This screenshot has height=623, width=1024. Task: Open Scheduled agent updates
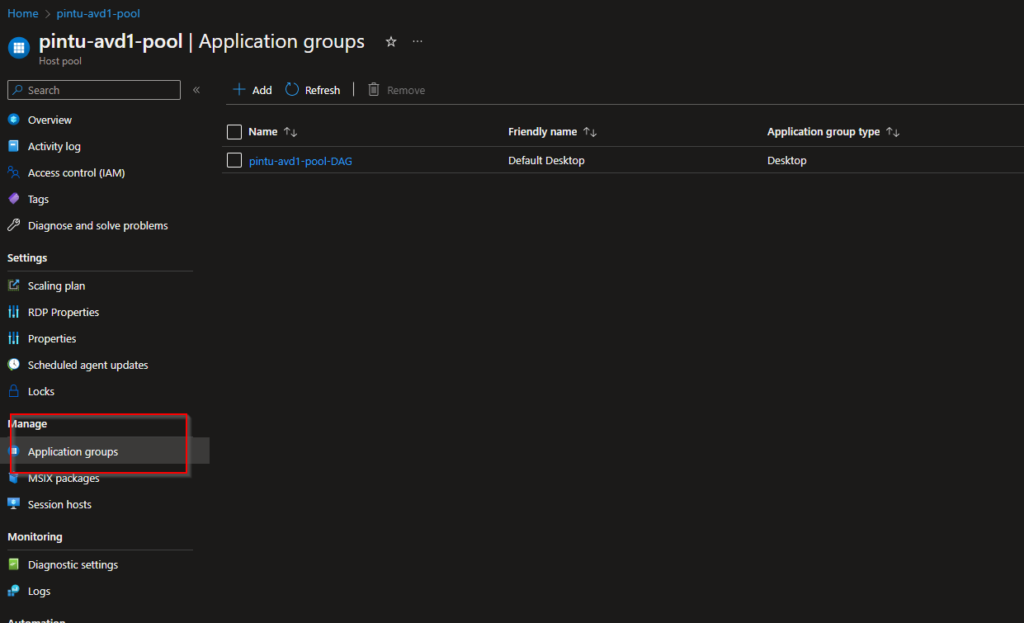point(88,365)
